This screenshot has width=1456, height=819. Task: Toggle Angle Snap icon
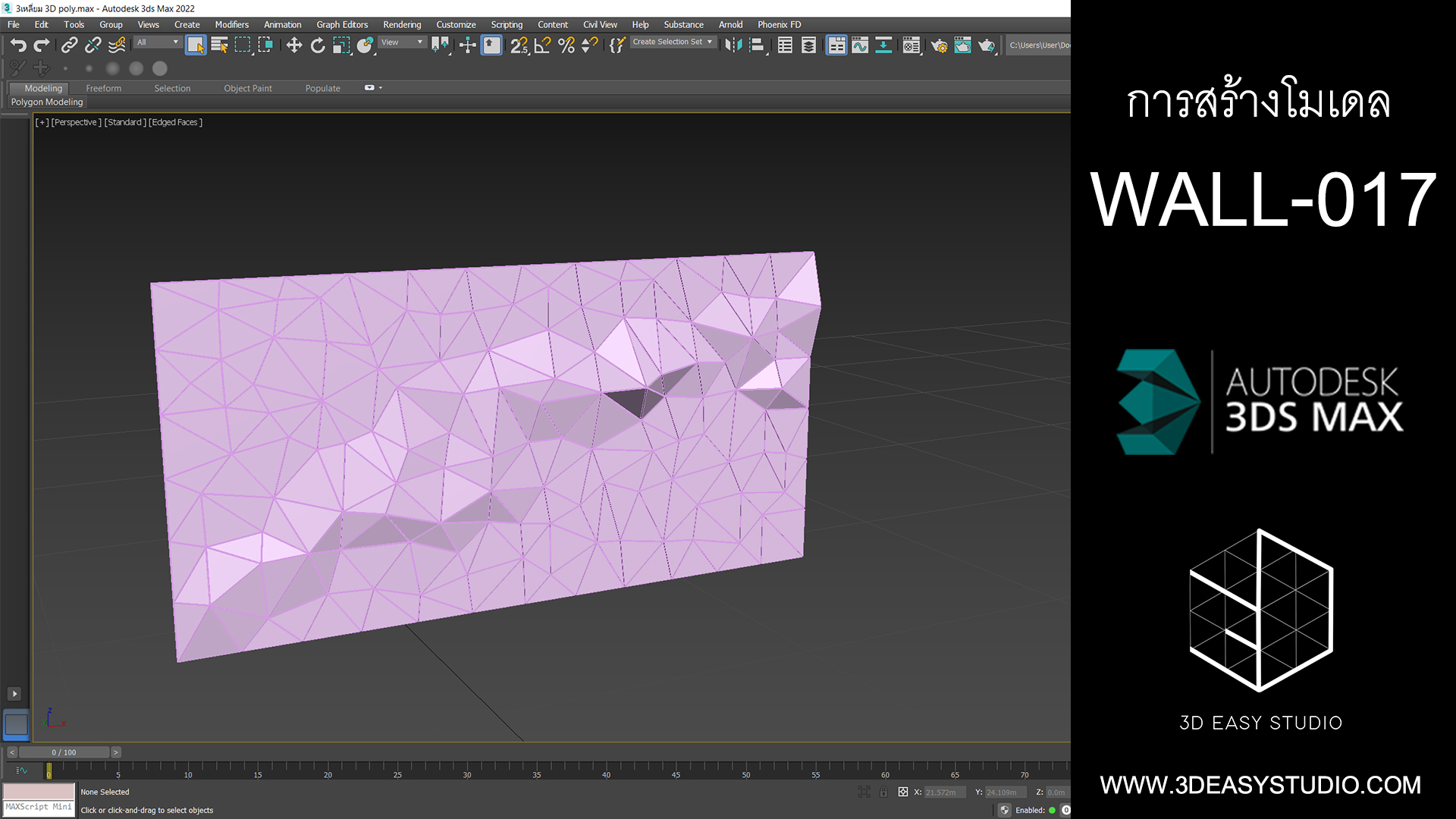point(542,45)
